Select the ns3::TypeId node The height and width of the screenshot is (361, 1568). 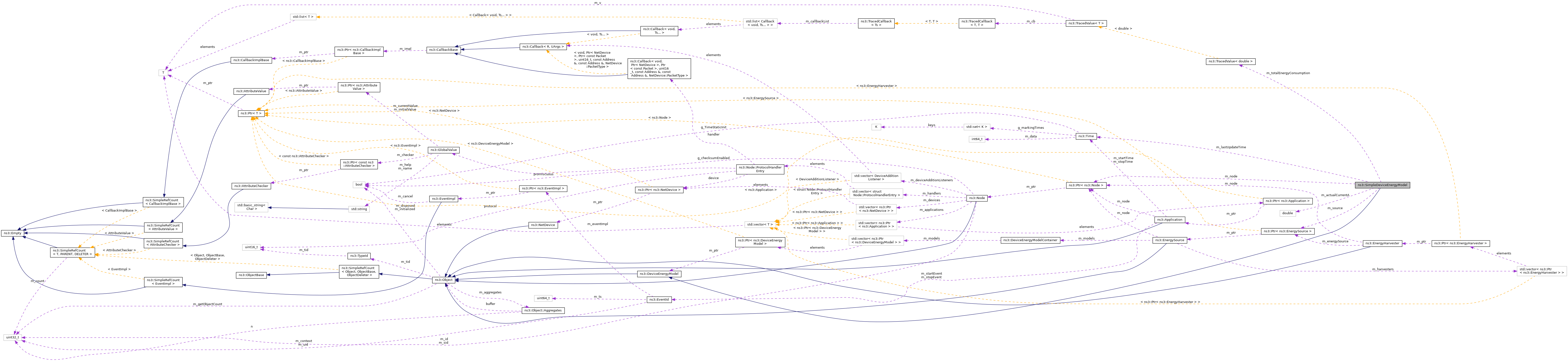click(359, 256)
